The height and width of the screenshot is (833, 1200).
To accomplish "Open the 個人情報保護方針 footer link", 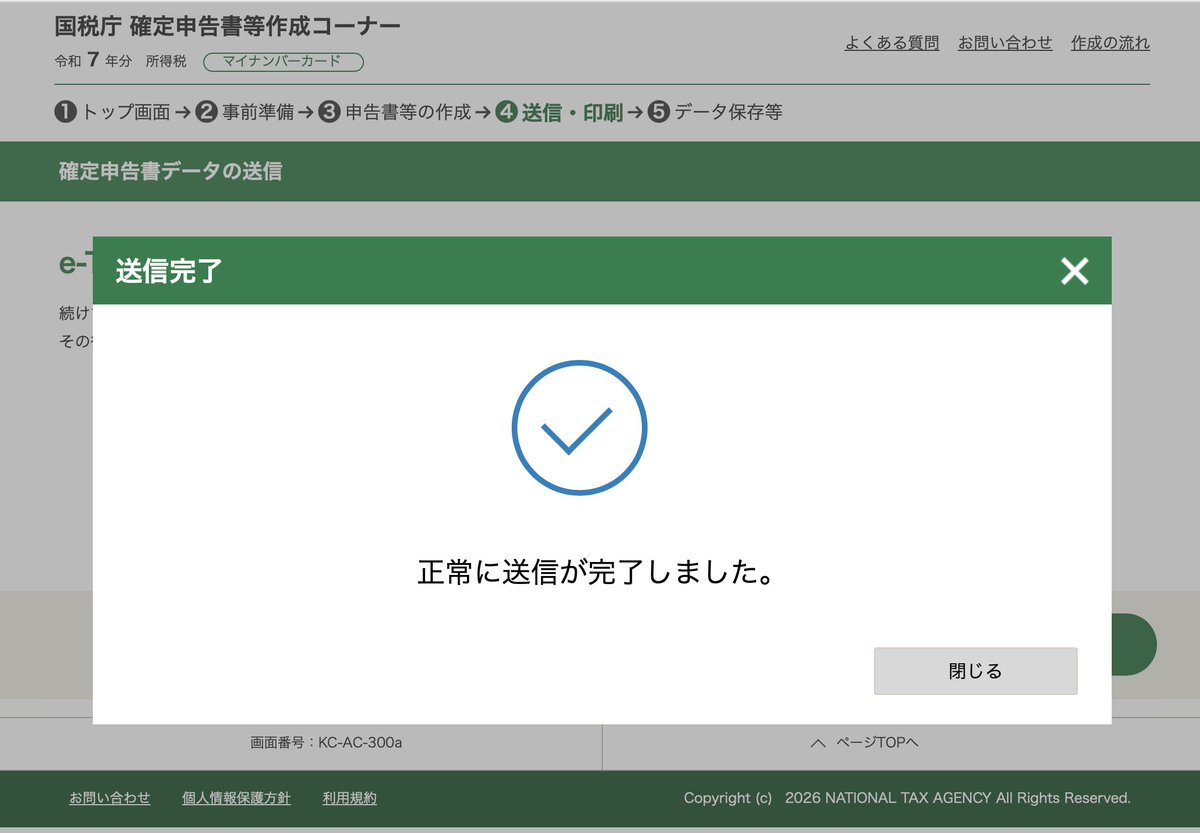I will (x=234, y=798).
